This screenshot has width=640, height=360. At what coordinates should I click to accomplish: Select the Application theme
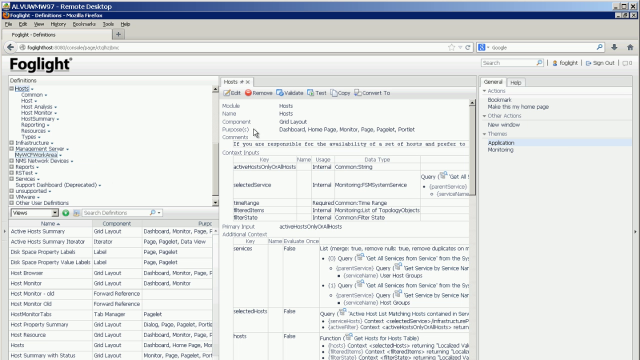[501, 143]
